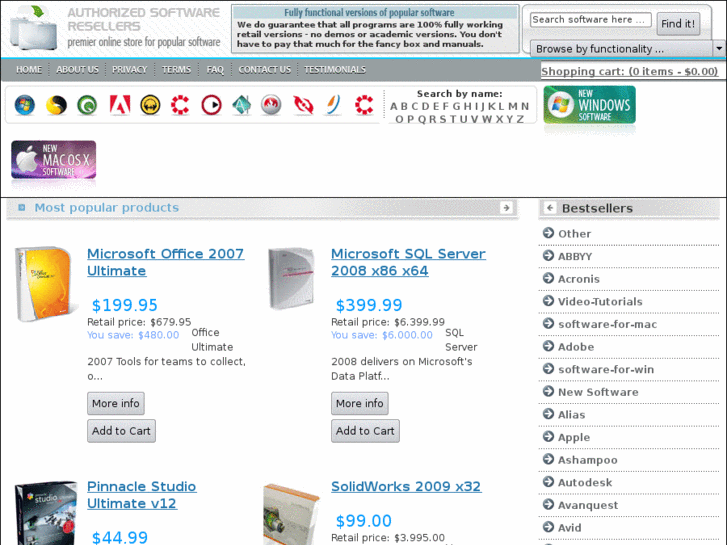727x545 pixels.
Task: Click the arrow icon beside Video-Tutorials
Action: (x=548, y=301)
